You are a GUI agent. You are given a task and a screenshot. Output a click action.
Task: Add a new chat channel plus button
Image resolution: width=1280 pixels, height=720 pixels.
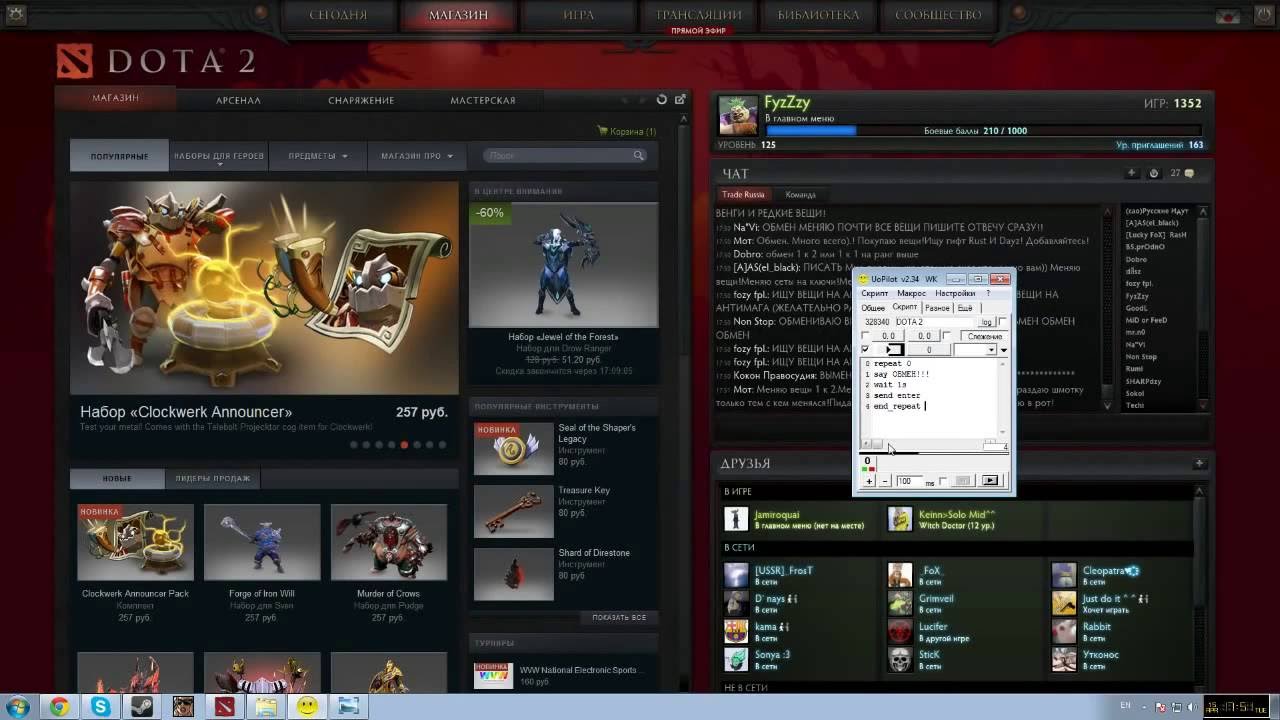(1131, 173)
